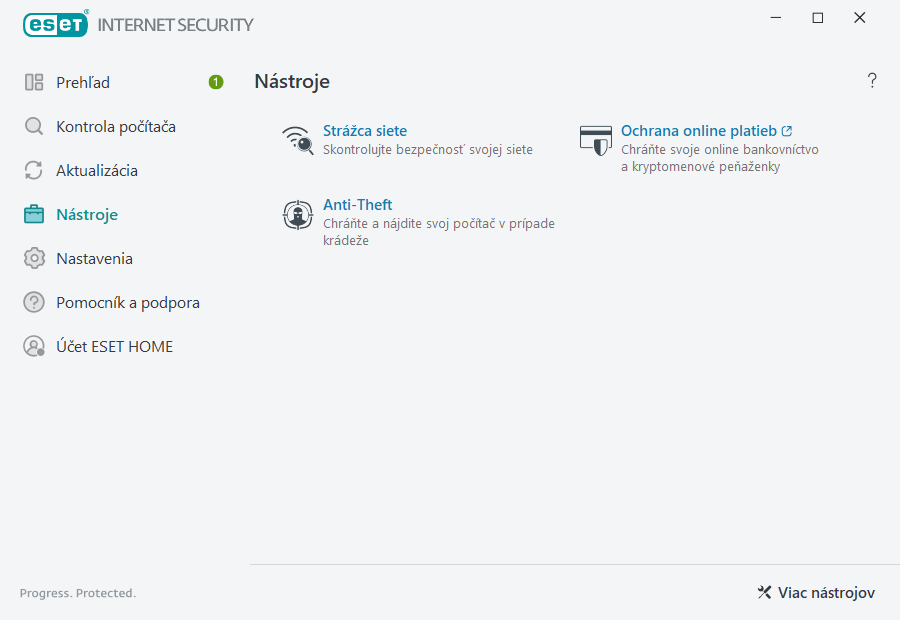Launch Ochrana online platieb
Image resolution: width=900 pixels, height=620 pixels.
click(699, 130)
